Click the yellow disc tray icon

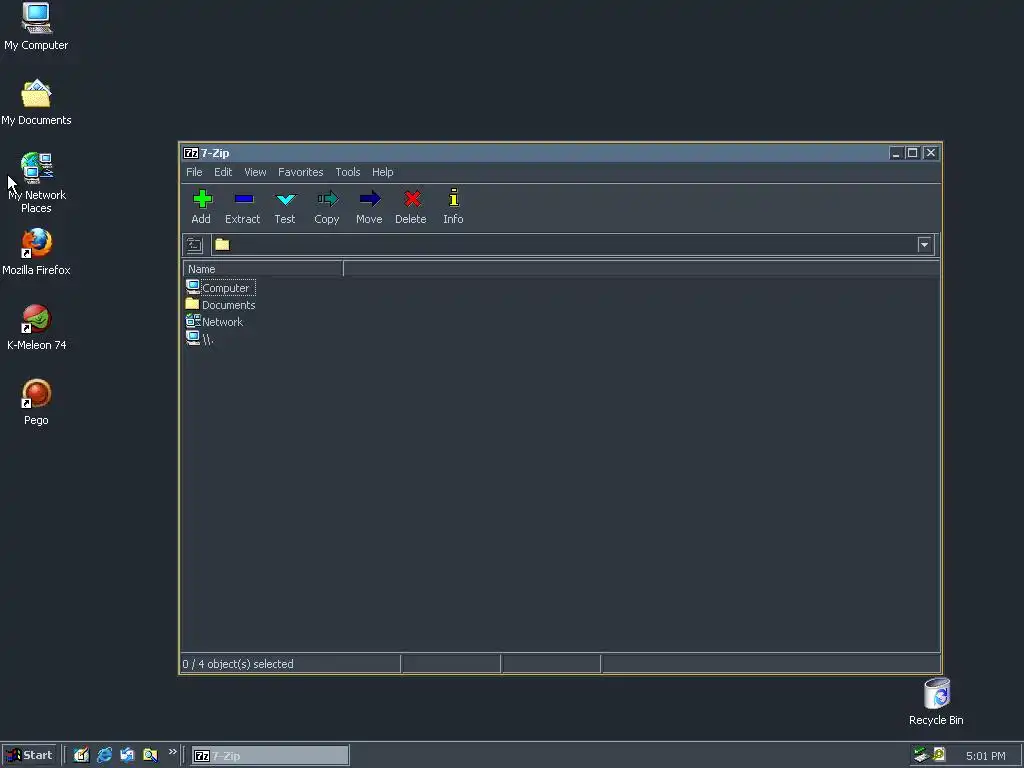coord(939,755)
